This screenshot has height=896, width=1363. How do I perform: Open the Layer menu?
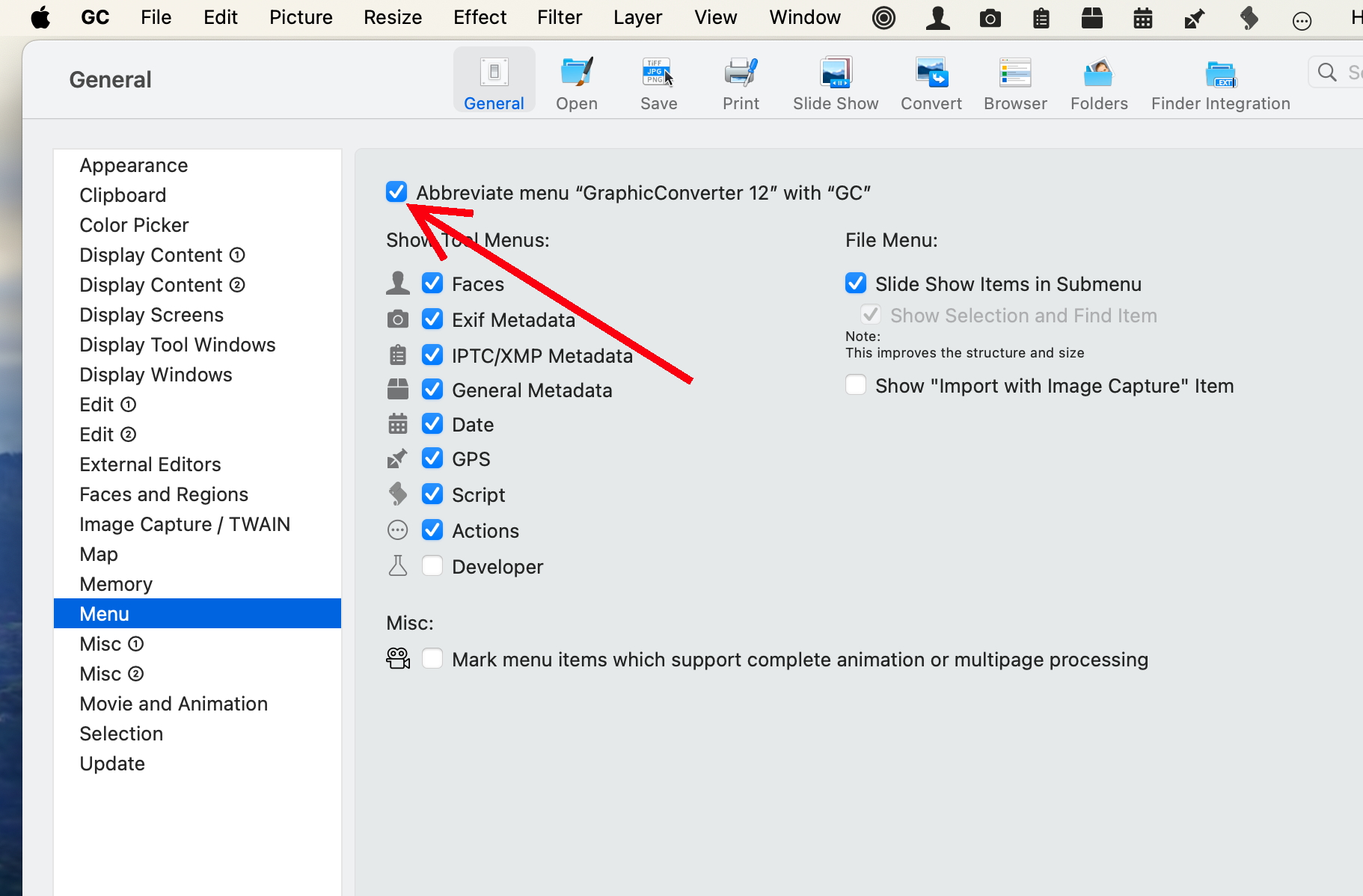tap(637, 17)
